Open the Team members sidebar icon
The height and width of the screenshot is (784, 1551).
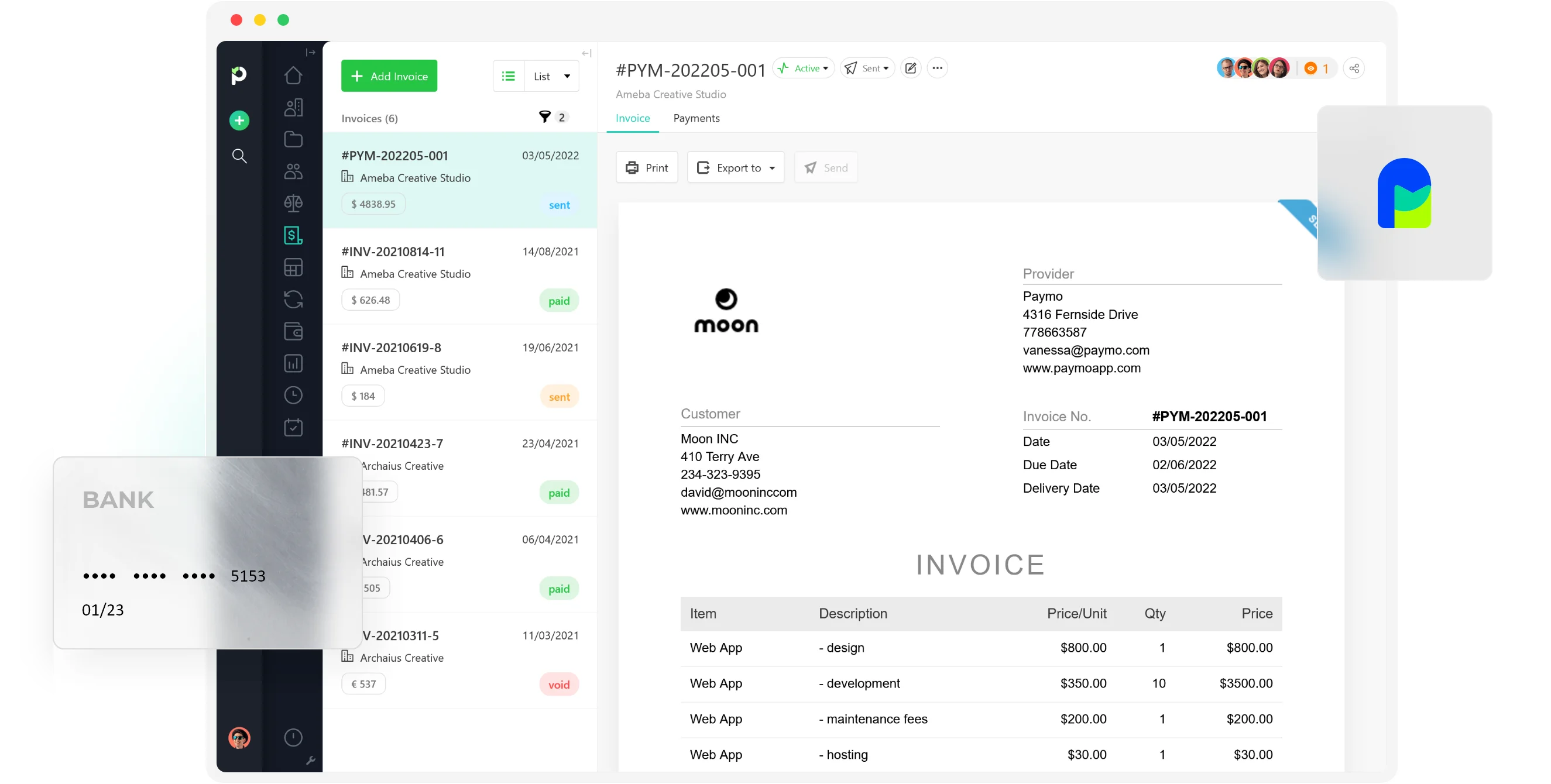point(293,171)
